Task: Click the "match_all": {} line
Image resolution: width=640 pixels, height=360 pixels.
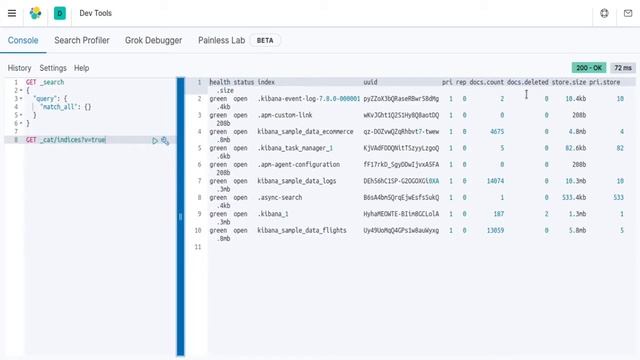Action: (x=66, y=107)
